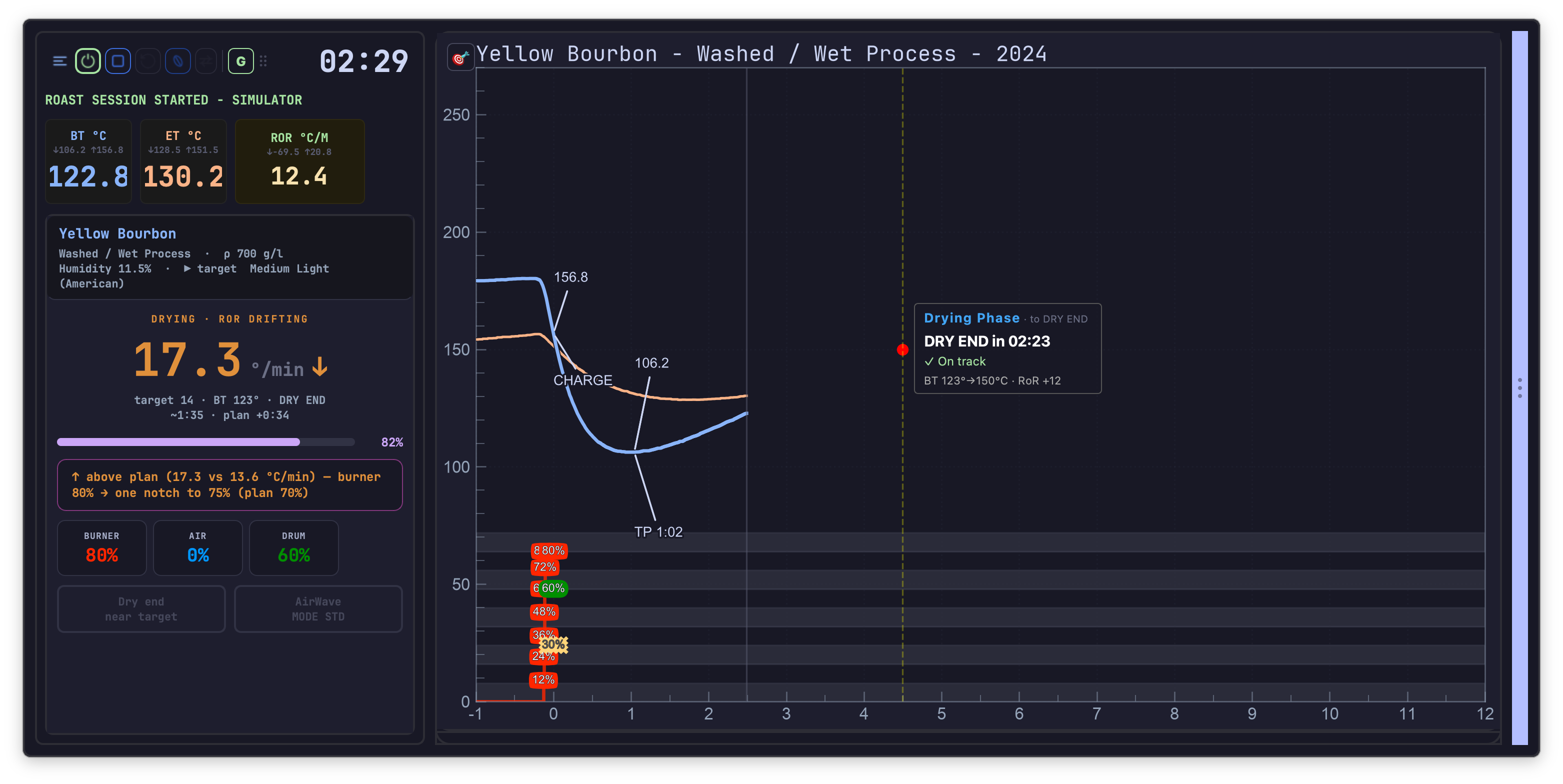
Task: Select the BT °C readout tile
Action: click(88, 161)
